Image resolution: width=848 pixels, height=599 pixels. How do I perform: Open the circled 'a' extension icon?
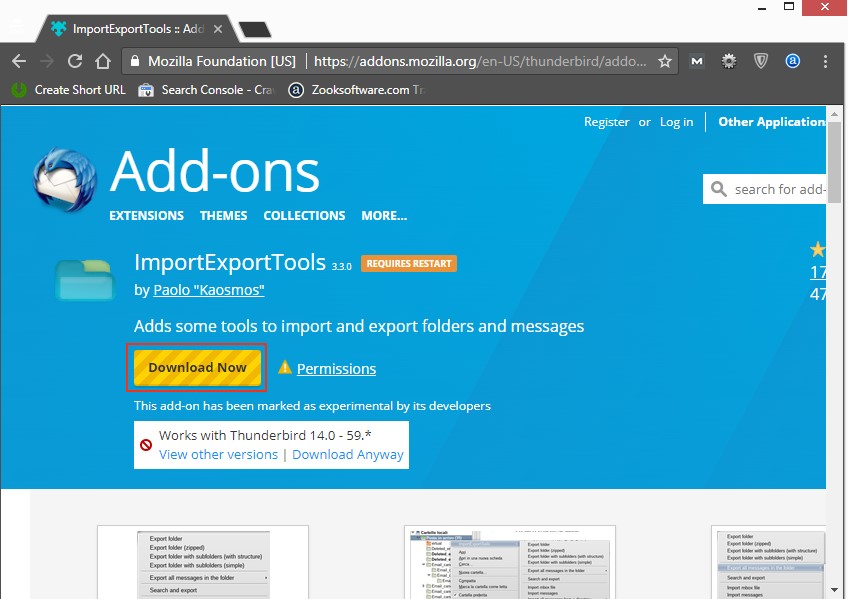point(793,61)
